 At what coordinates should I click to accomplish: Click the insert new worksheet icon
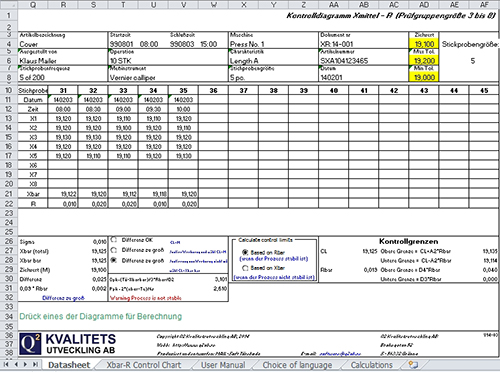(413, 365)
